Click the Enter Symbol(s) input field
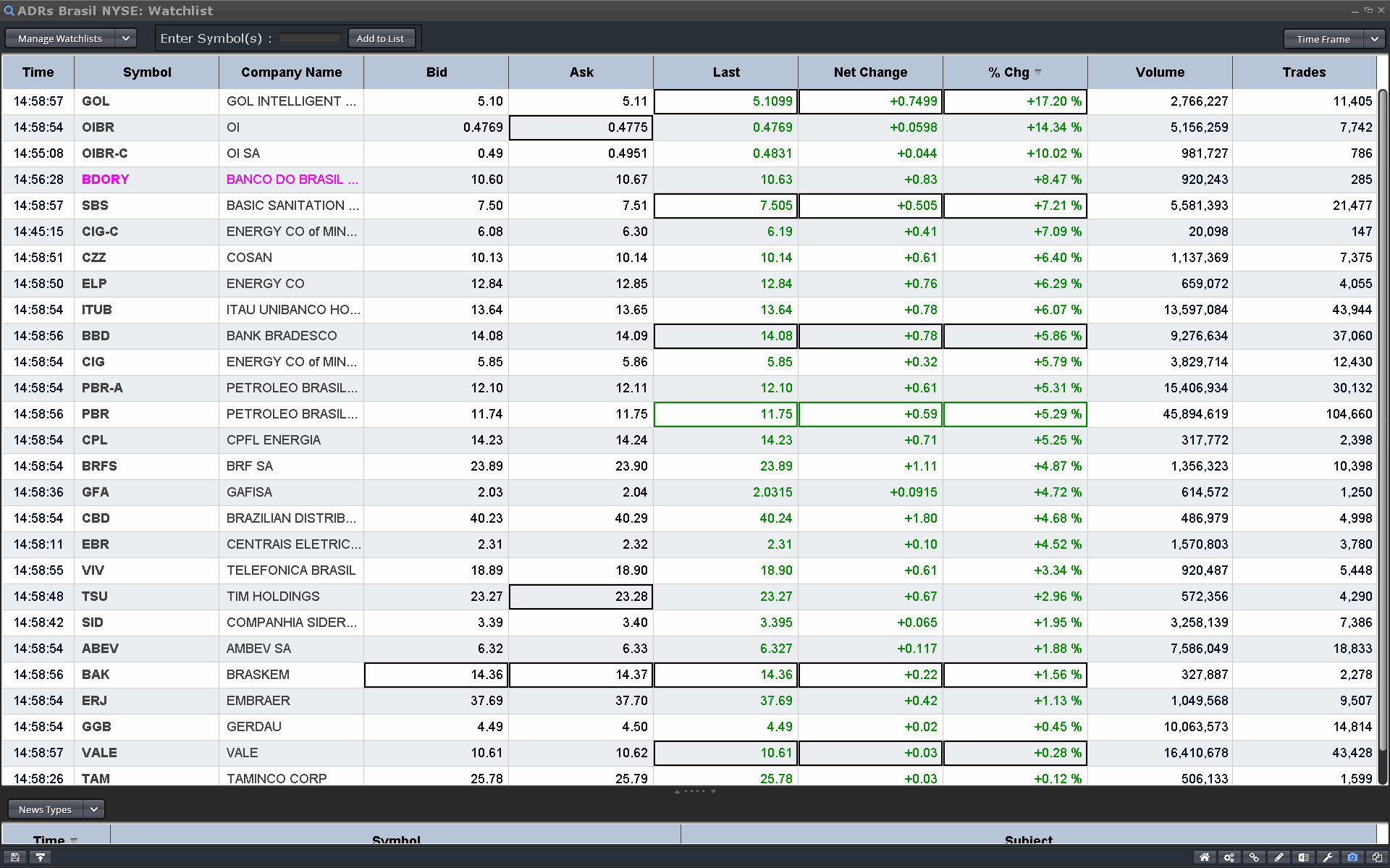 [310, 38]
